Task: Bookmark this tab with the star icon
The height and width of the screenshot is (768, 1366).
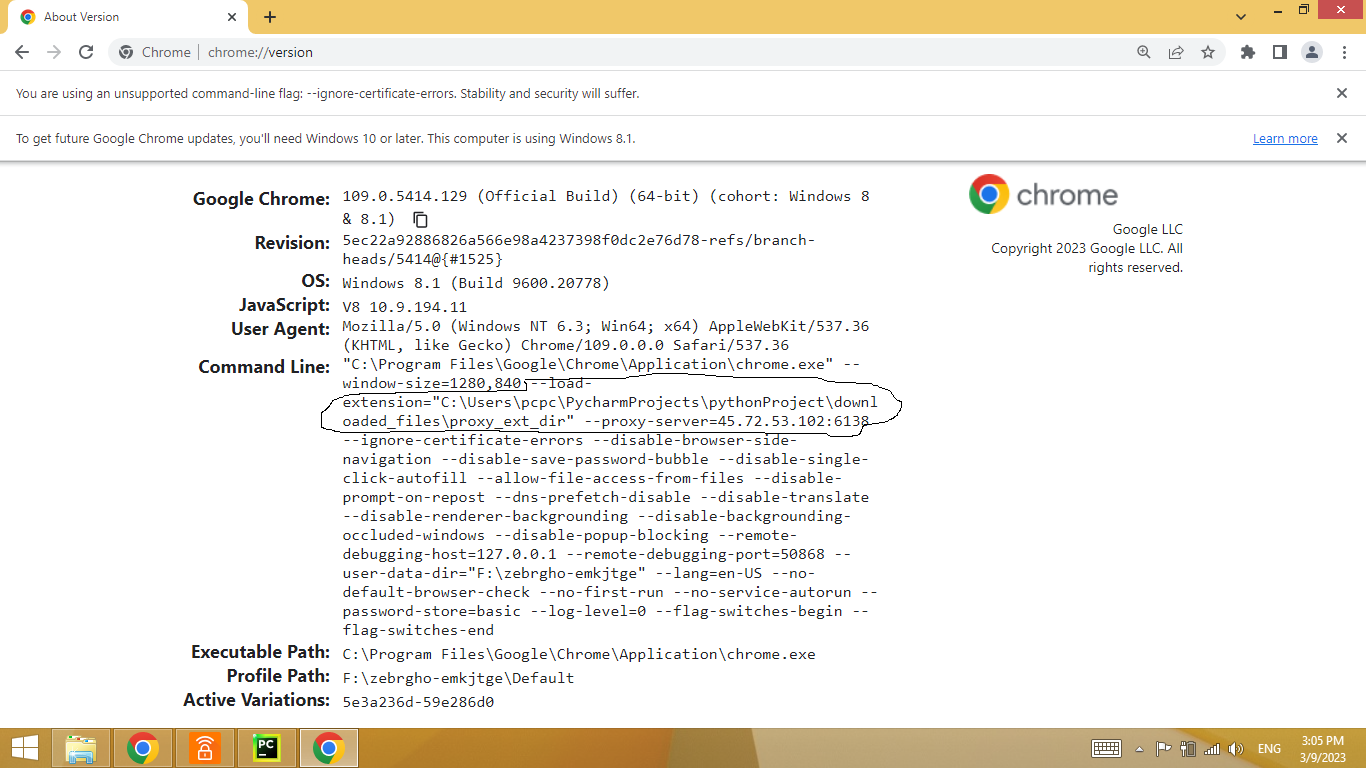Action: [1208, 52]
